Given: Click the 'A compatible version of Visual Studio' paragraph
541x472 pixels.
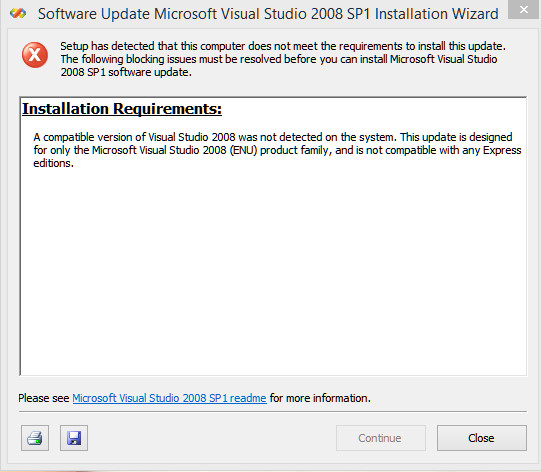Looking at the screenshot, I should click(x=277, y=150).
